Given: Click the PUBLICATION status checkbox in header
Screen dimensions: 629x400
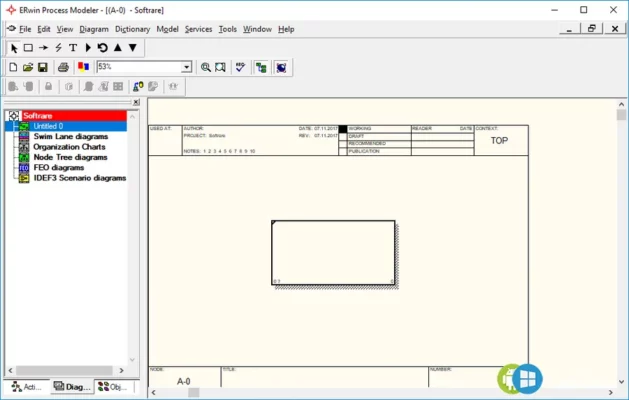Looking at the screenshot, I should 343,151.
